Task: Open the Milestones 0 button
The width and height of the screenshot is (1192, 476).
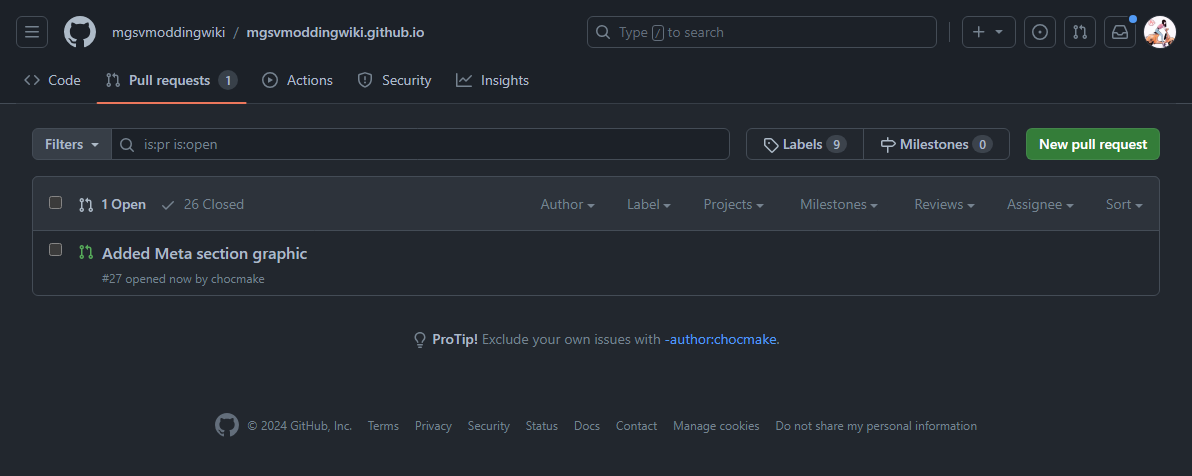Action: pyautogui.click(x=937, y=144)
